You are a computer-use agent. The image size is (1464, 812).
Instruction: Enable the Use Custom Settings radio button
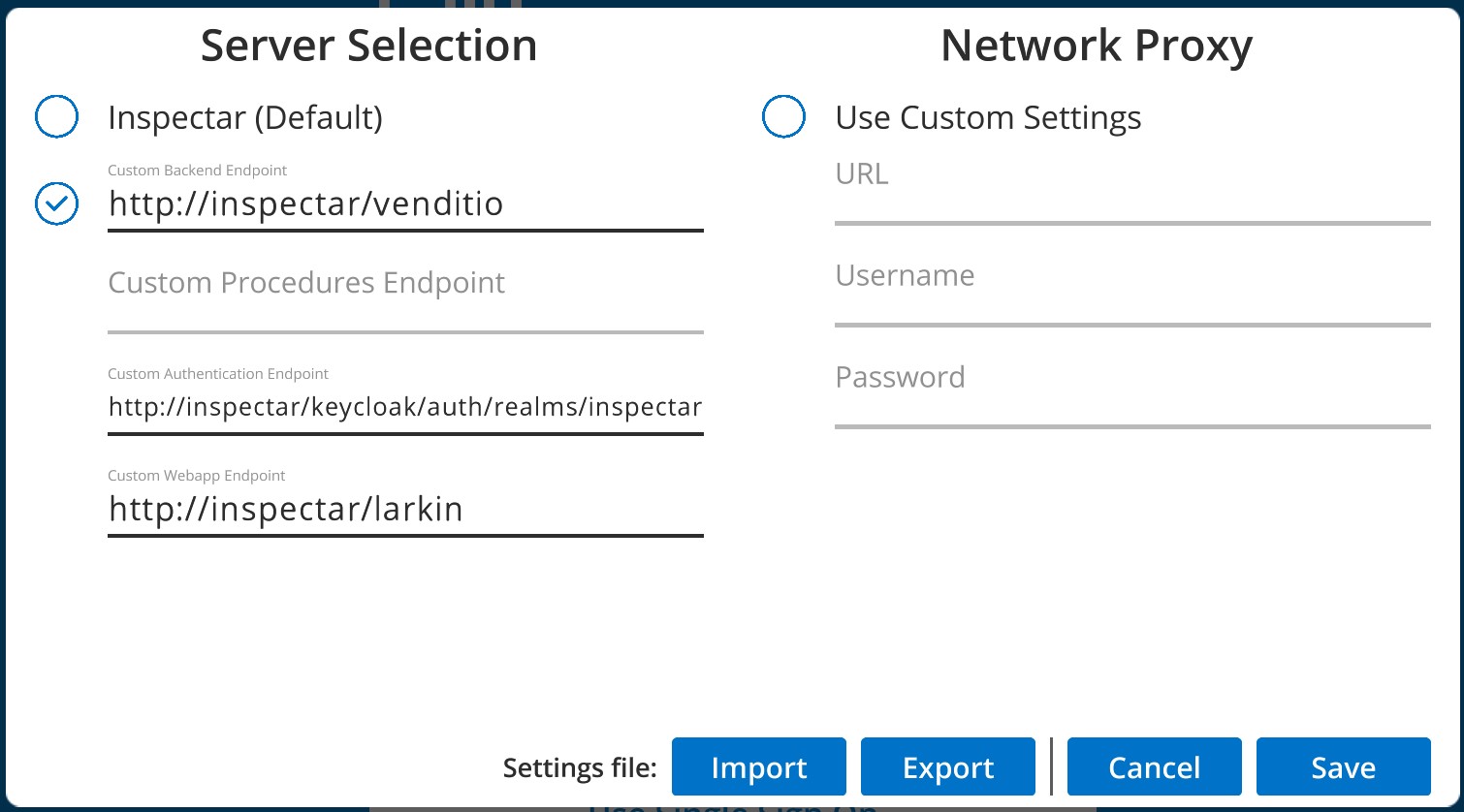click(783, 117)
